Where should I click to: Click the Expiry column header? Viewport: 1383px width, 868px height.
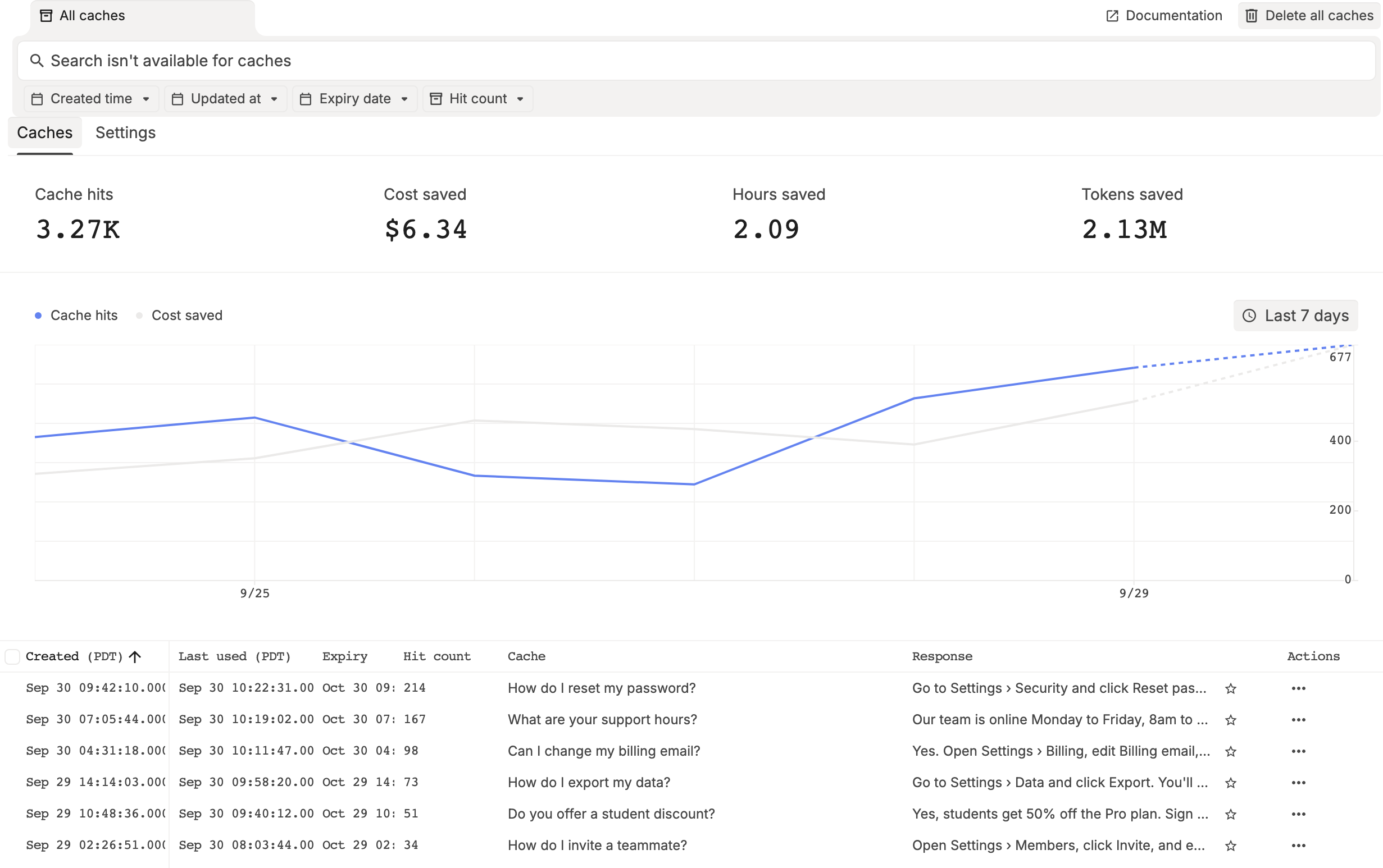click(x=344, y=656)
